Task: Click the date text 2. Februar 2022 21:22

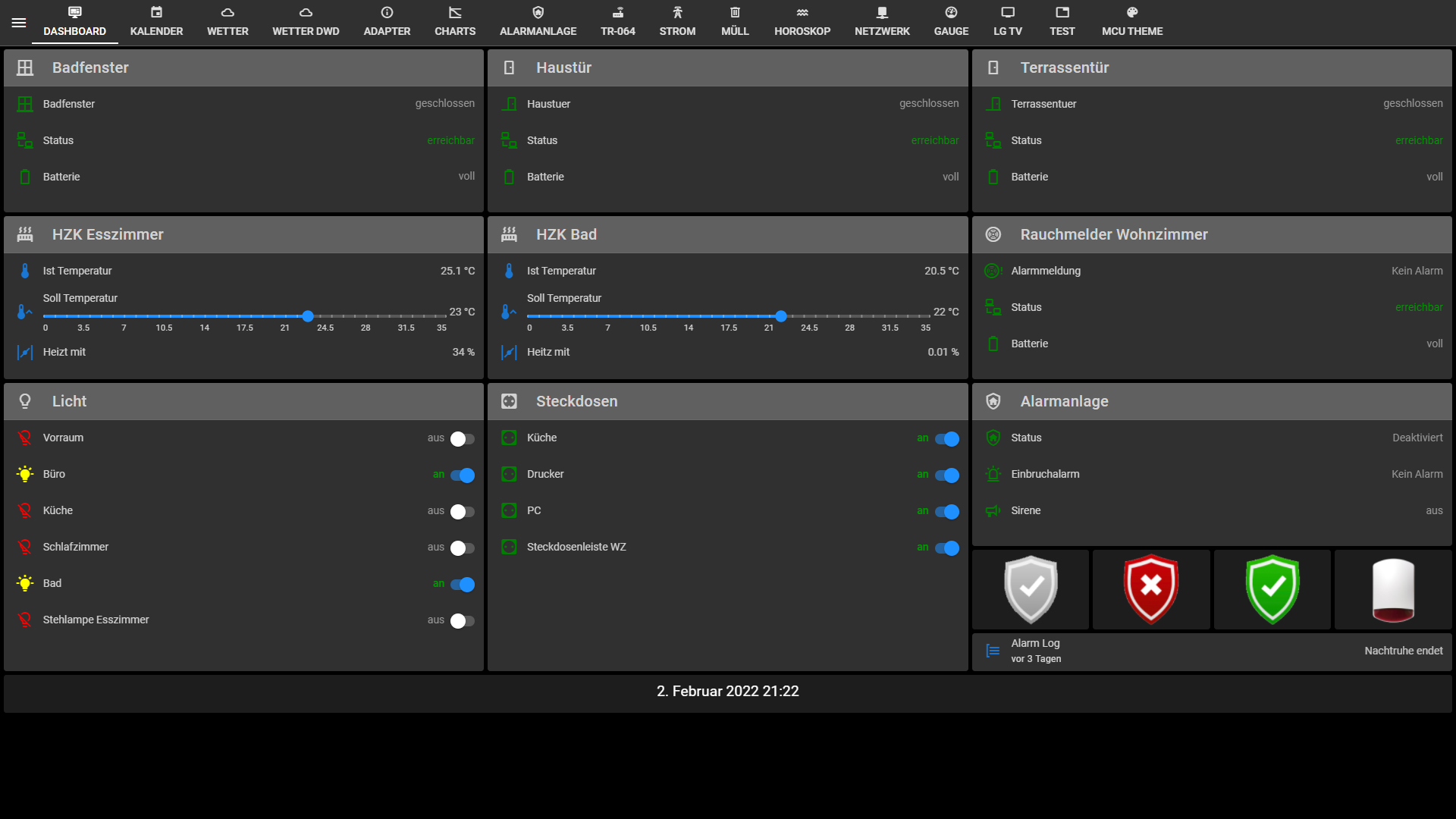Action: click(x=728, y=691)
